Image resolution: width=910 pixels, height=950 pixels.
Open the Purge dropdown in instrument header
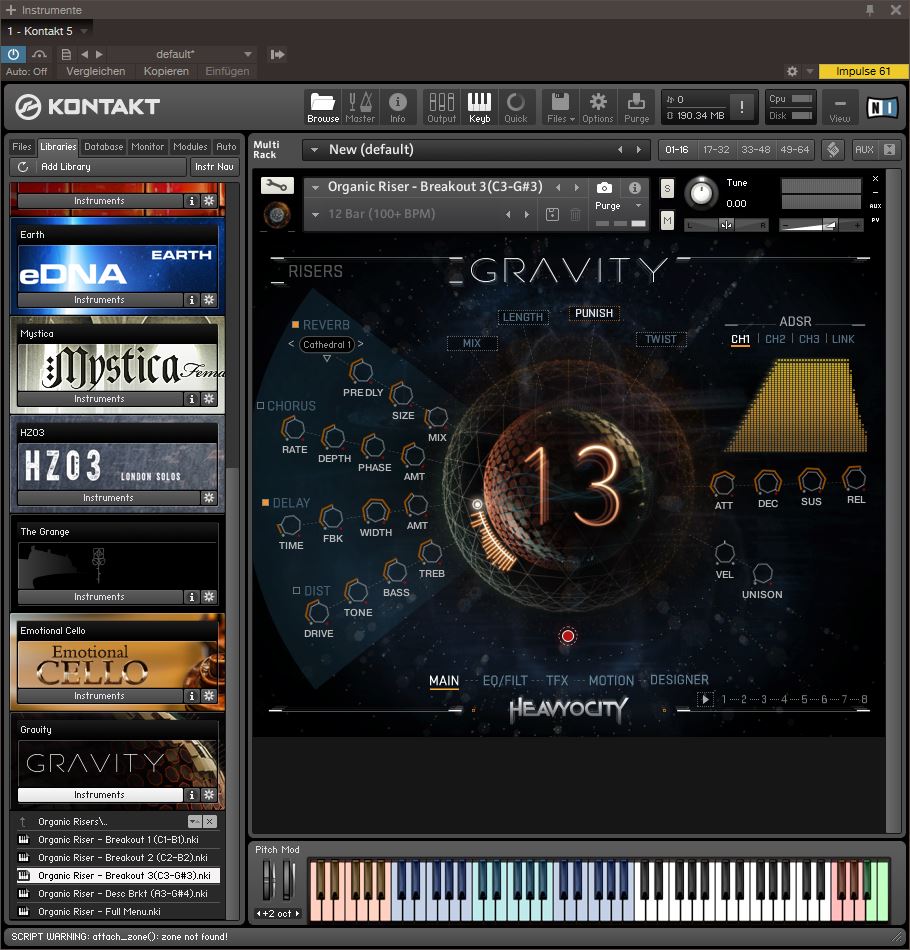(638, 206)
